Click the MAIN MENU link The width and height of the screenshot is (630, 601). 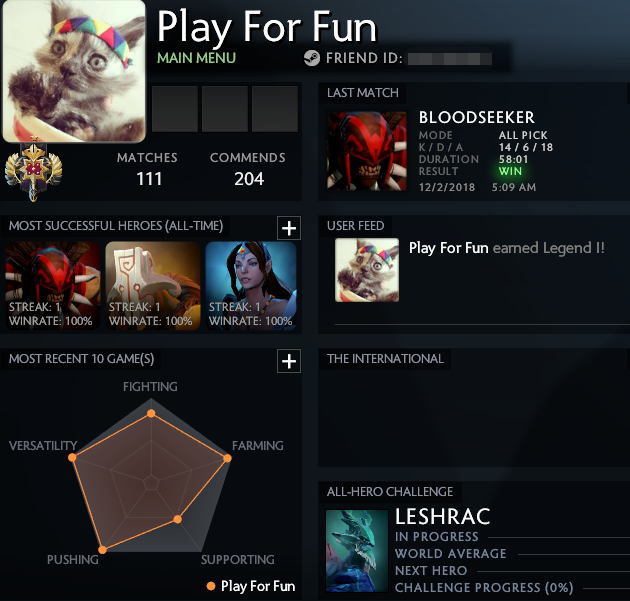196,58
